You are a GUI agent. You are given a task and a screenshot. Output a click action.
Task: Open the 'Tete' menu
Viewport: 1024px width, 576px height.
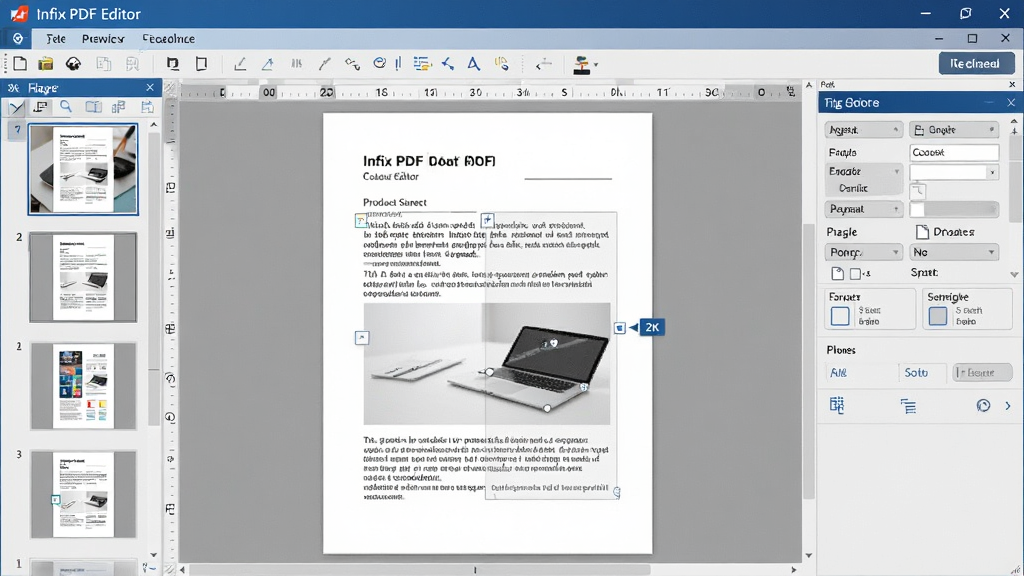point(56,39)
